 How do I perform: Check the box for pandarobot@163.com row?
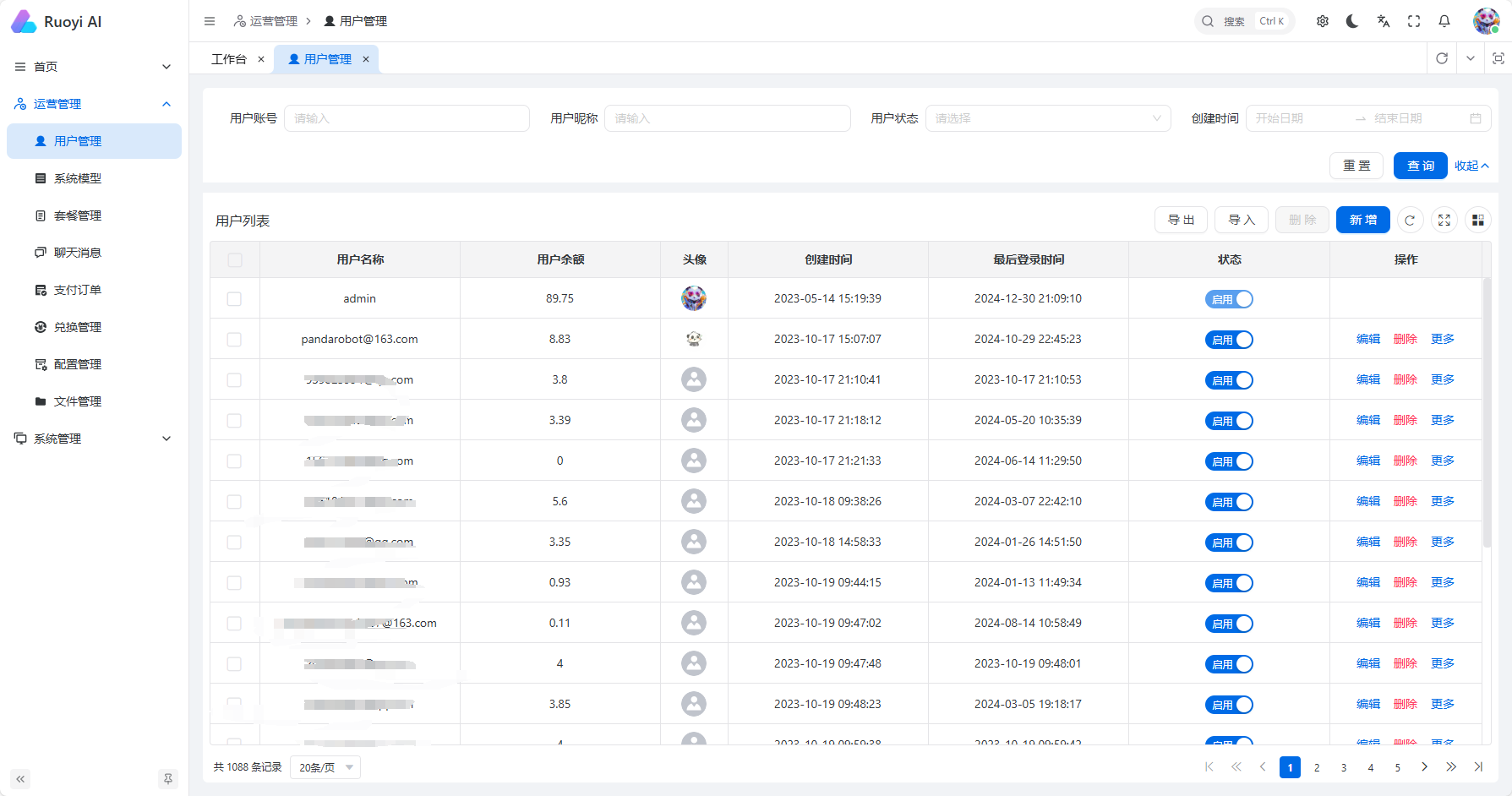click(x=234, y=340)
